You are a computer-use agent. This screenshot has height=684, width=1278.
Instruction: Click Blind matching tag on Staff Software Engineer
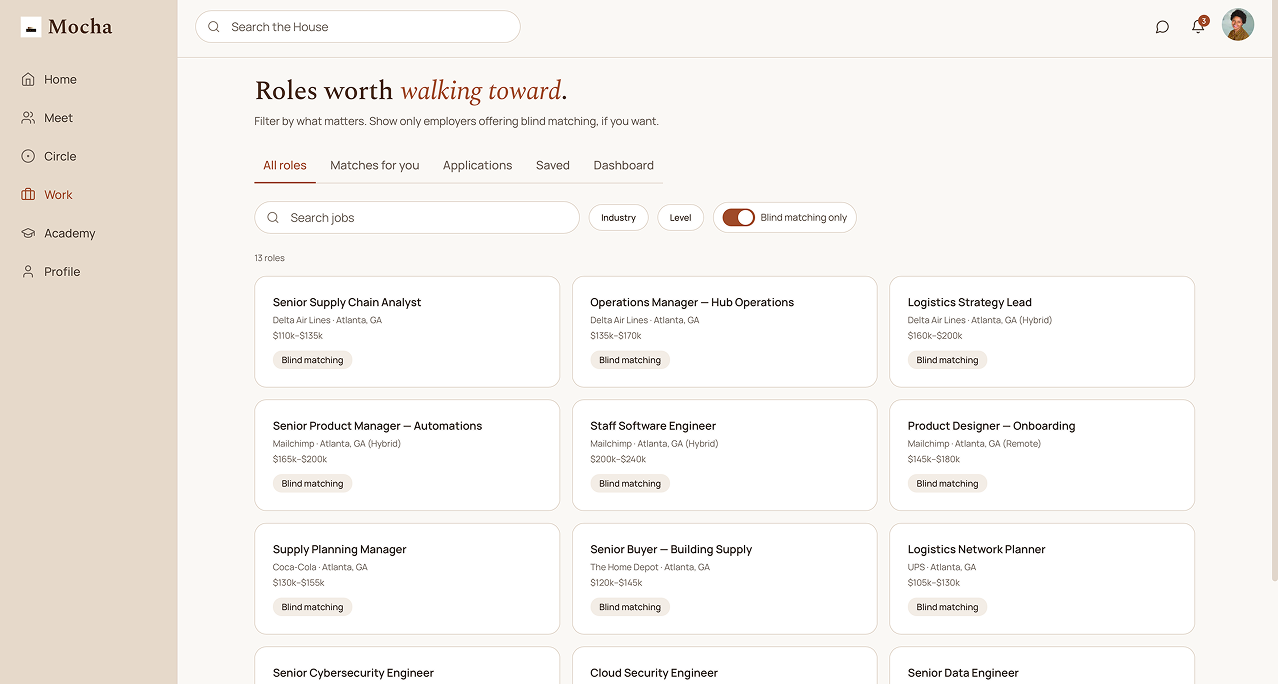click(630, 484)
